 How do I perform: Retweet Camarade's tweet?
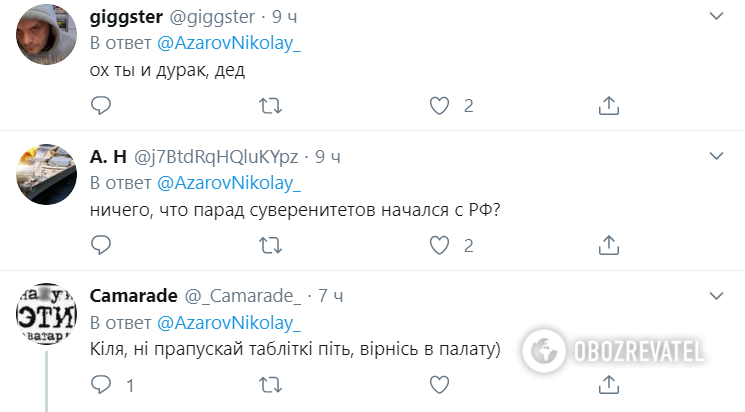(x=270, y=384)
